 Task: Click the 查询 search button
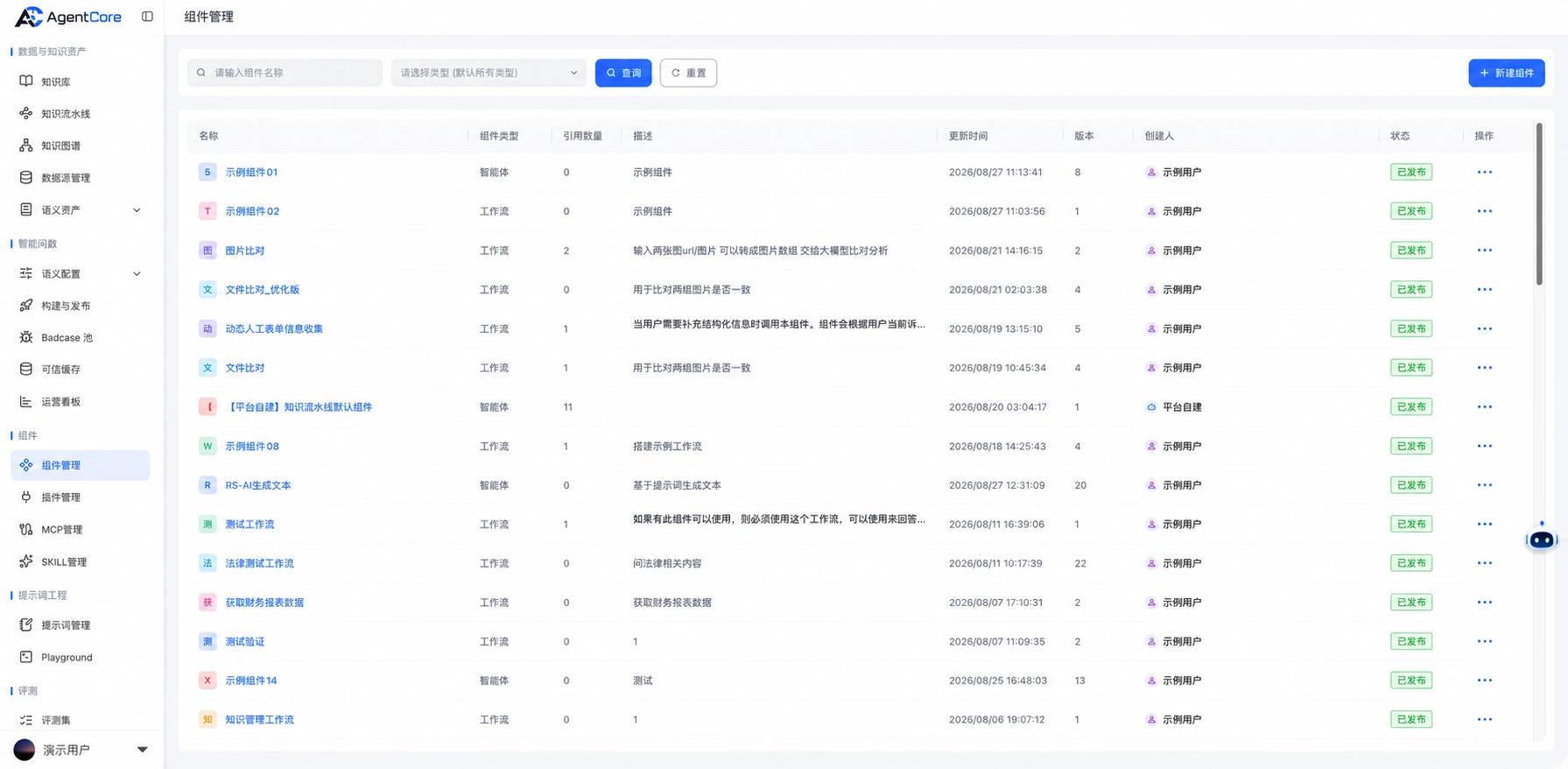(623, 73)
